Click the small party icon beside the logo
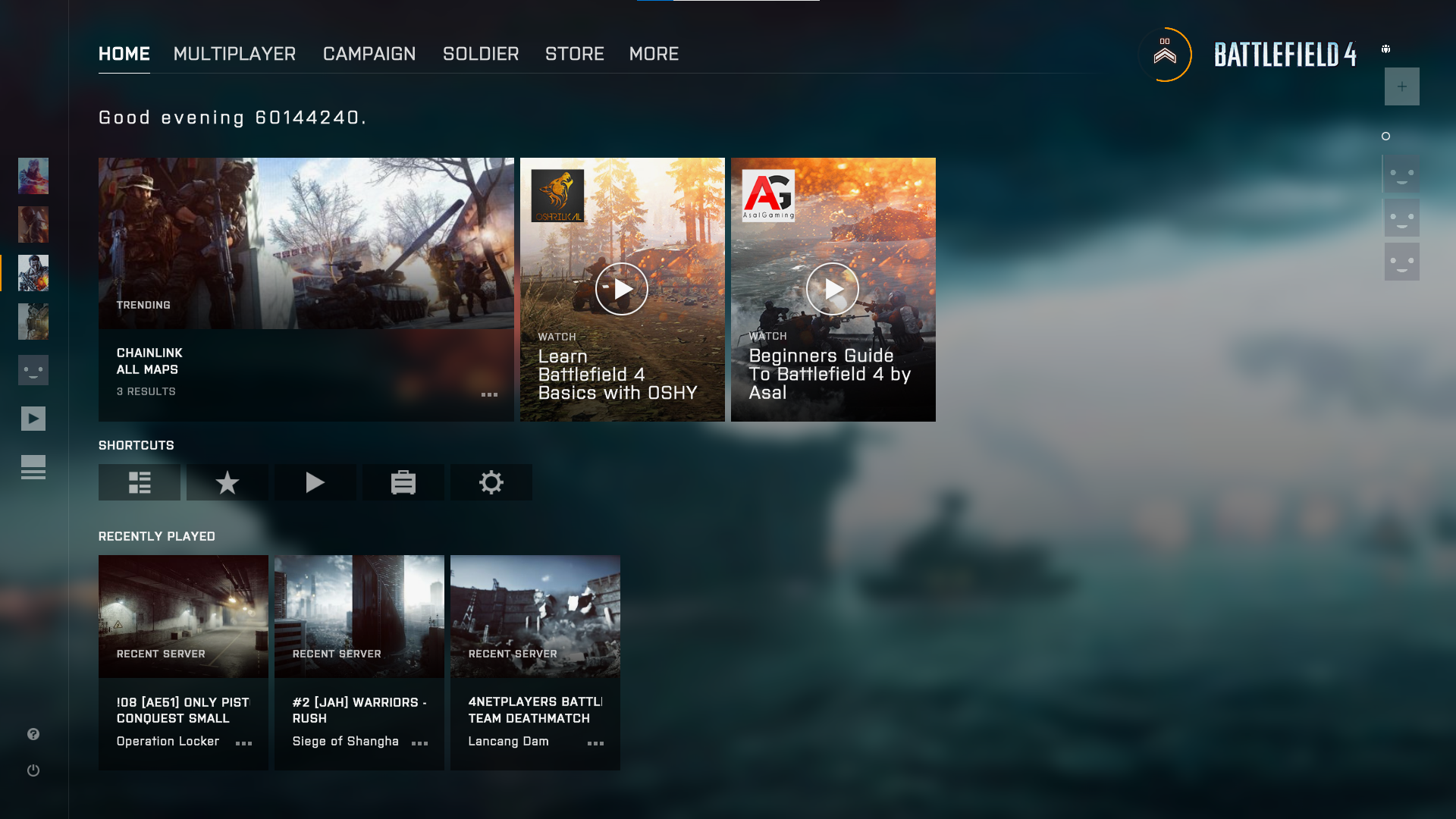 click(1385, 49)
